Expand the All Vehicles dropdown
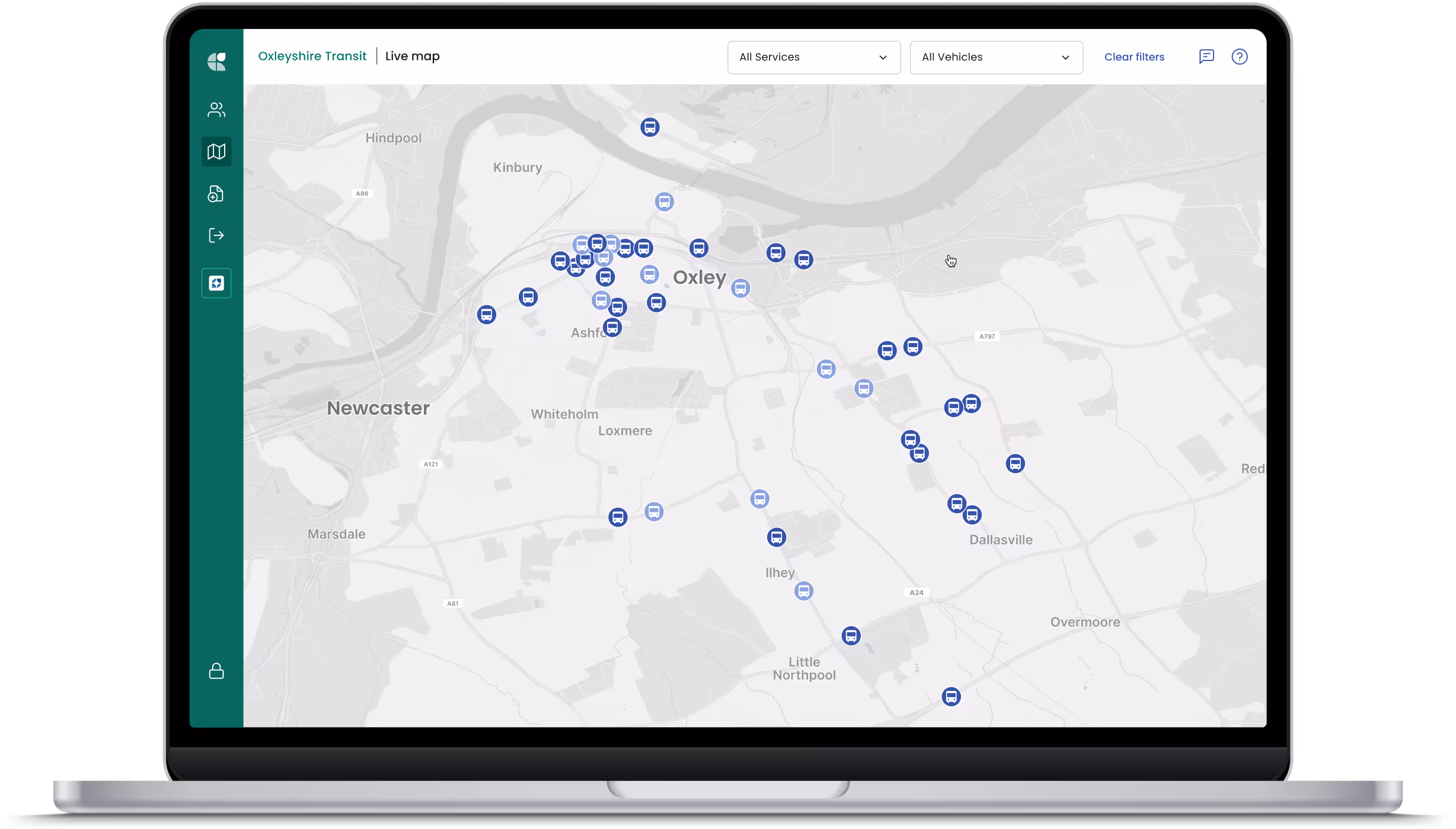1456x829 pixels. (996, 57)
